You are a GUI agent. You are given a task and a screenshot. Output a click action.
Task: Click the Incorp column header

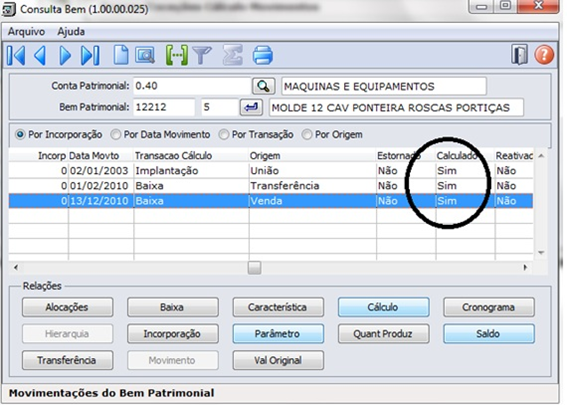pyautogui.click(x=39, y=156)
